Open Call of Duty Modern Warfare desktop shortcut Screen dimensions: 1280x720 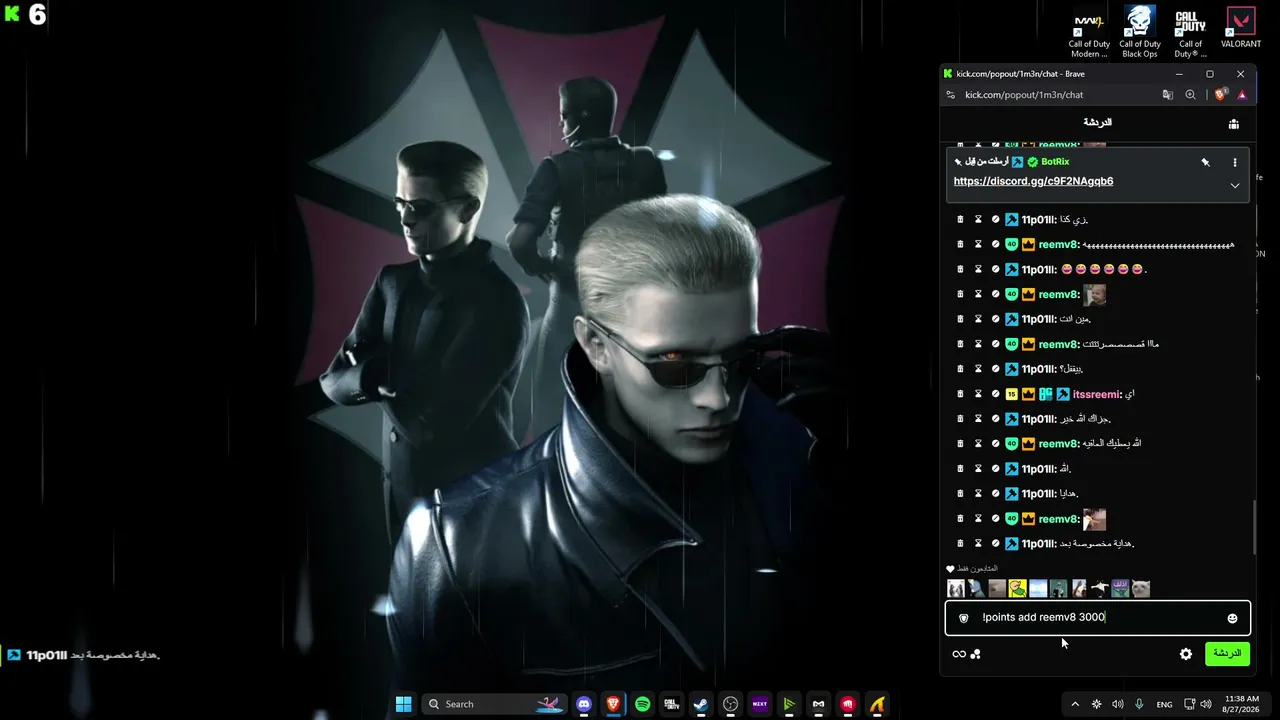[x=1089, y=31]
